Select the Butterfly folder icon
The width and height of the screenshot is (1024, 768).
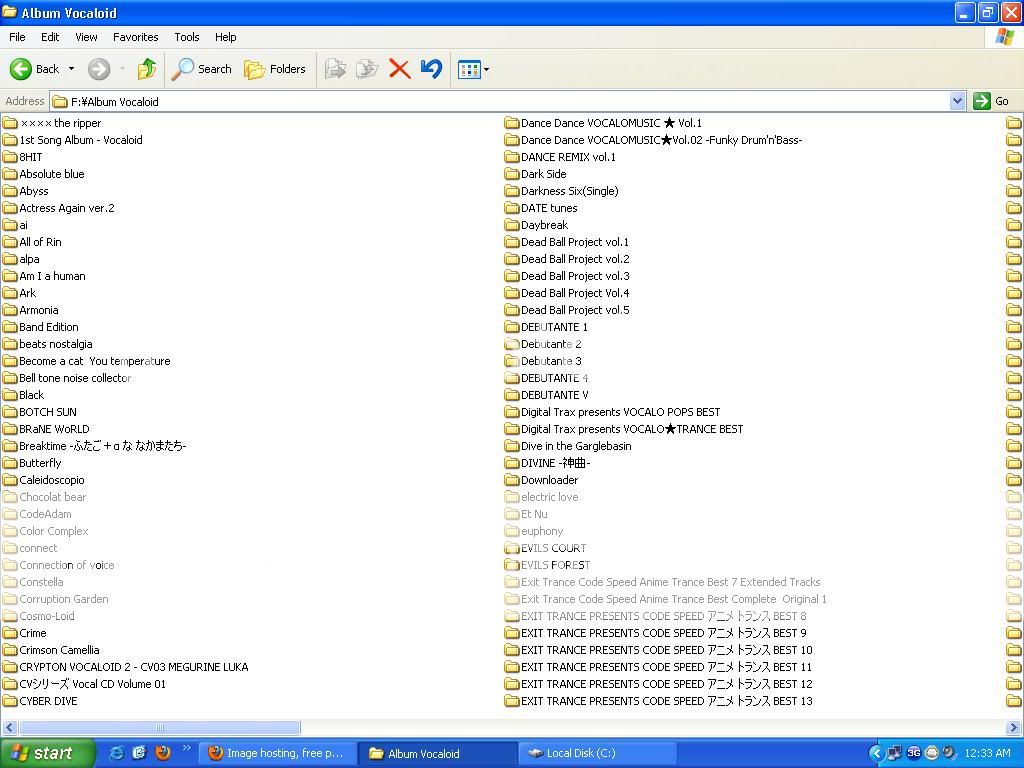pyautogui.click(x=10, y=462)
